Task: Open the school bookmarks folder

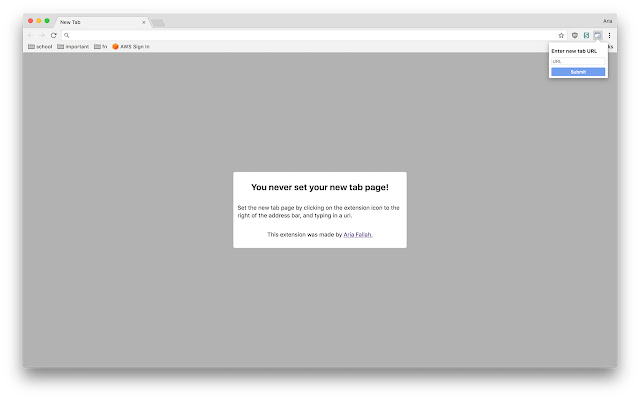Action: tap(40, 47)
